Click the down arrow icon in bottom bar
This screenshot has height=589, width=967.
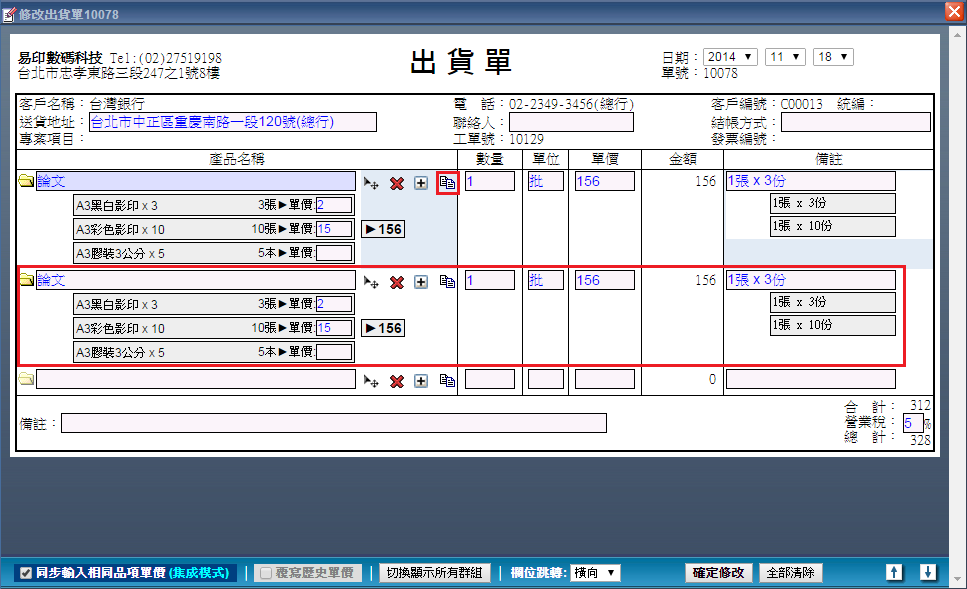[928, 573]
